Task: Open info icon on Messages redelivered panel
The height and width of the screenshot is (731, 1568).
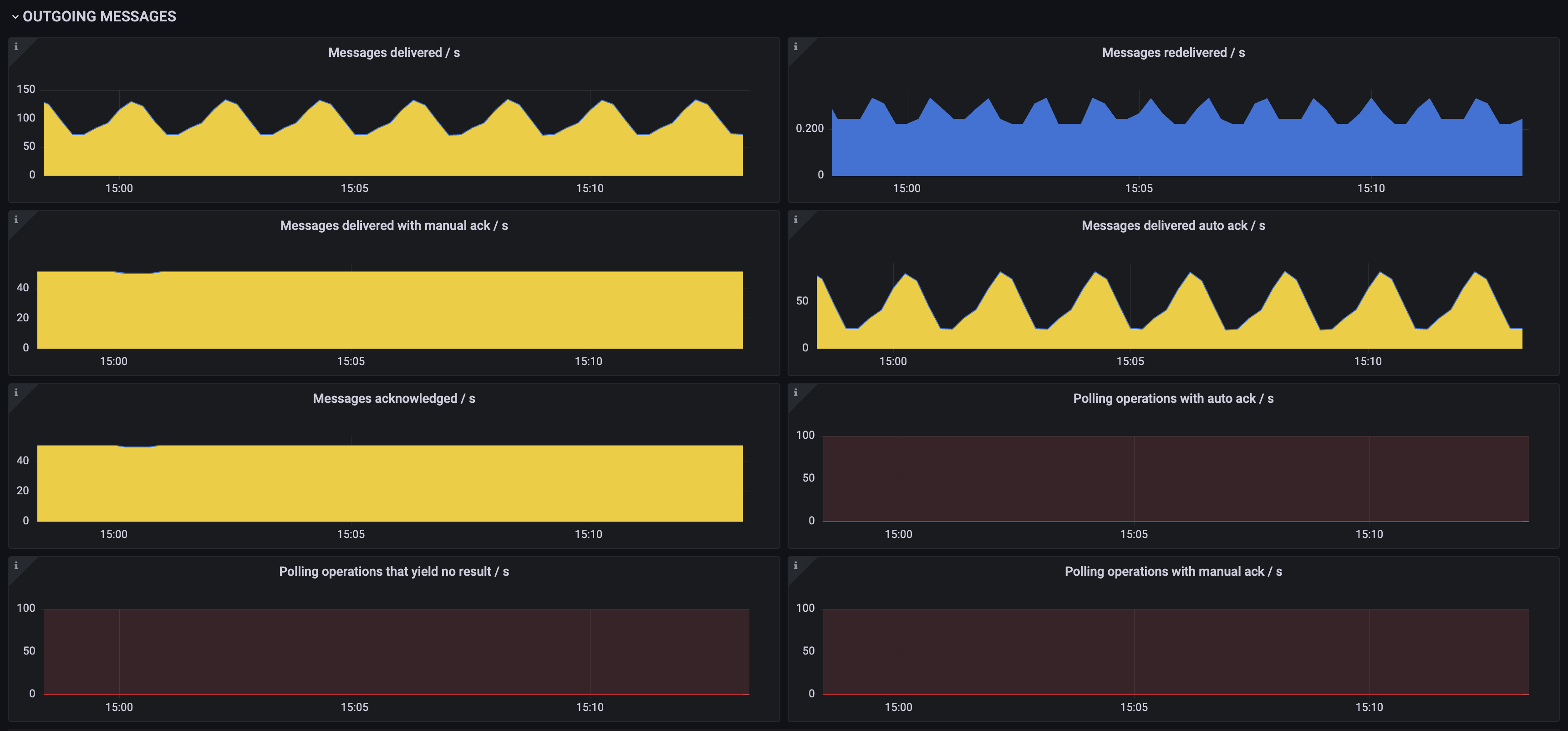Action: click(x=795, y=47)
